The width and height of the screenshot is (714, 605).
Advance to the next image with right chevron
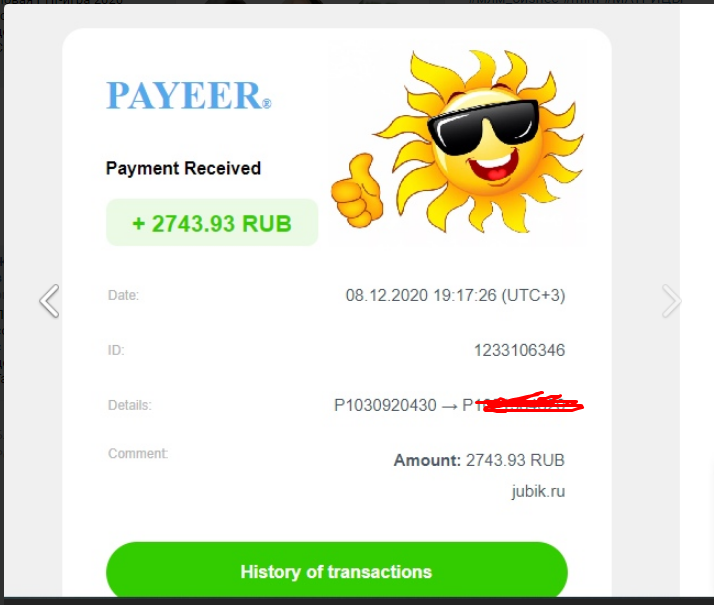tap(671, 300)
